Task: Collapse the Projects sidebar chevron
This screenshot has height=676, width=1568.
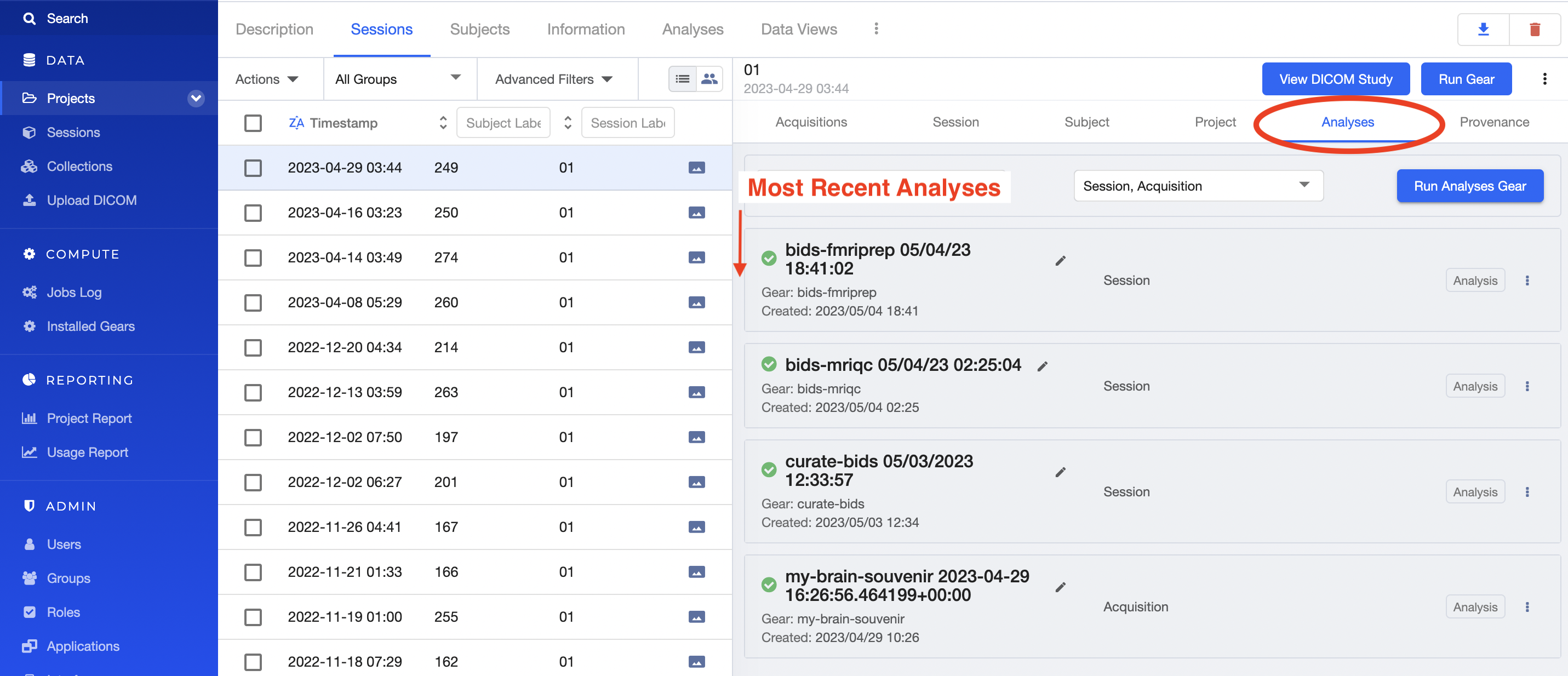Action: (x=196, y=98)
